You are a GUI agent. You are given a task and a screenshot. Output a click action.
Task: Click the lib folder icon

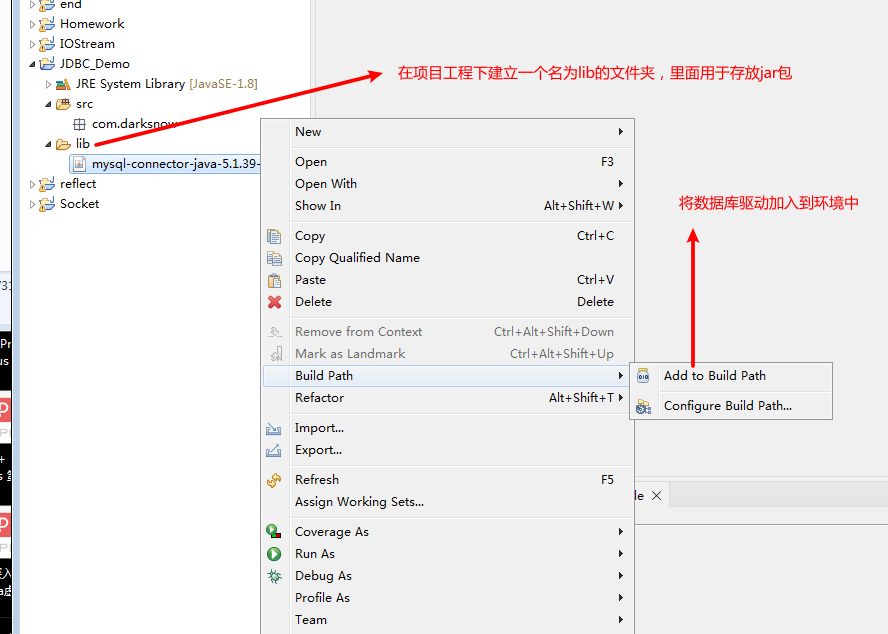click(x=63, y=144)
